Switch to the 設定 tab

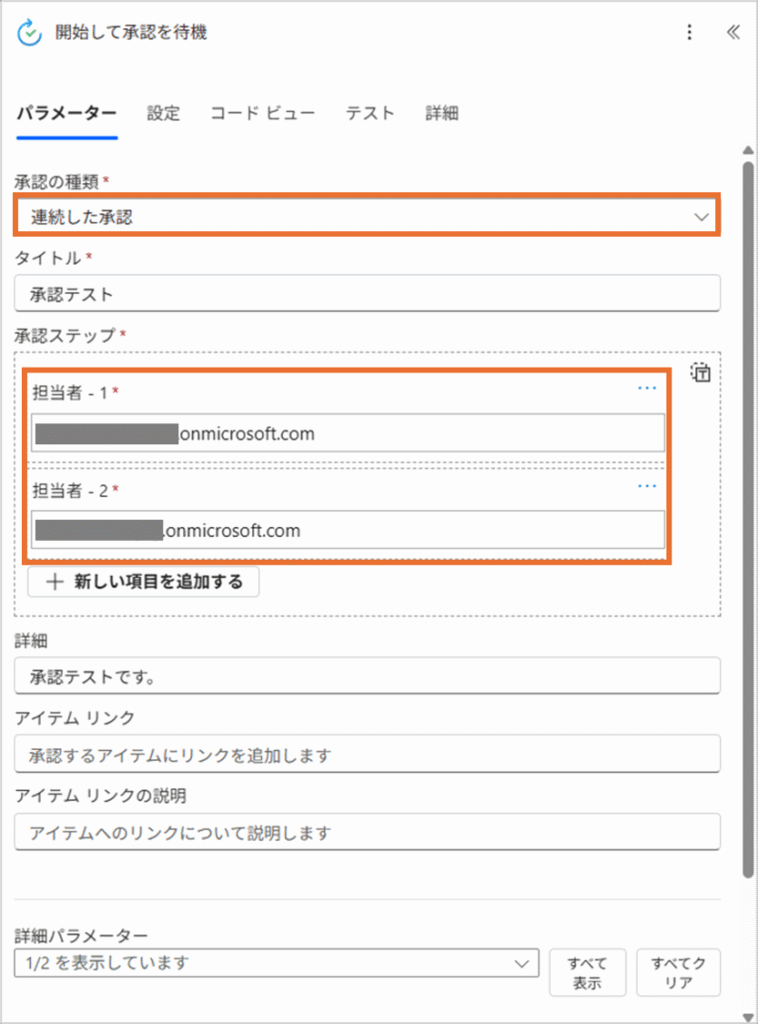tap(163, 113)
